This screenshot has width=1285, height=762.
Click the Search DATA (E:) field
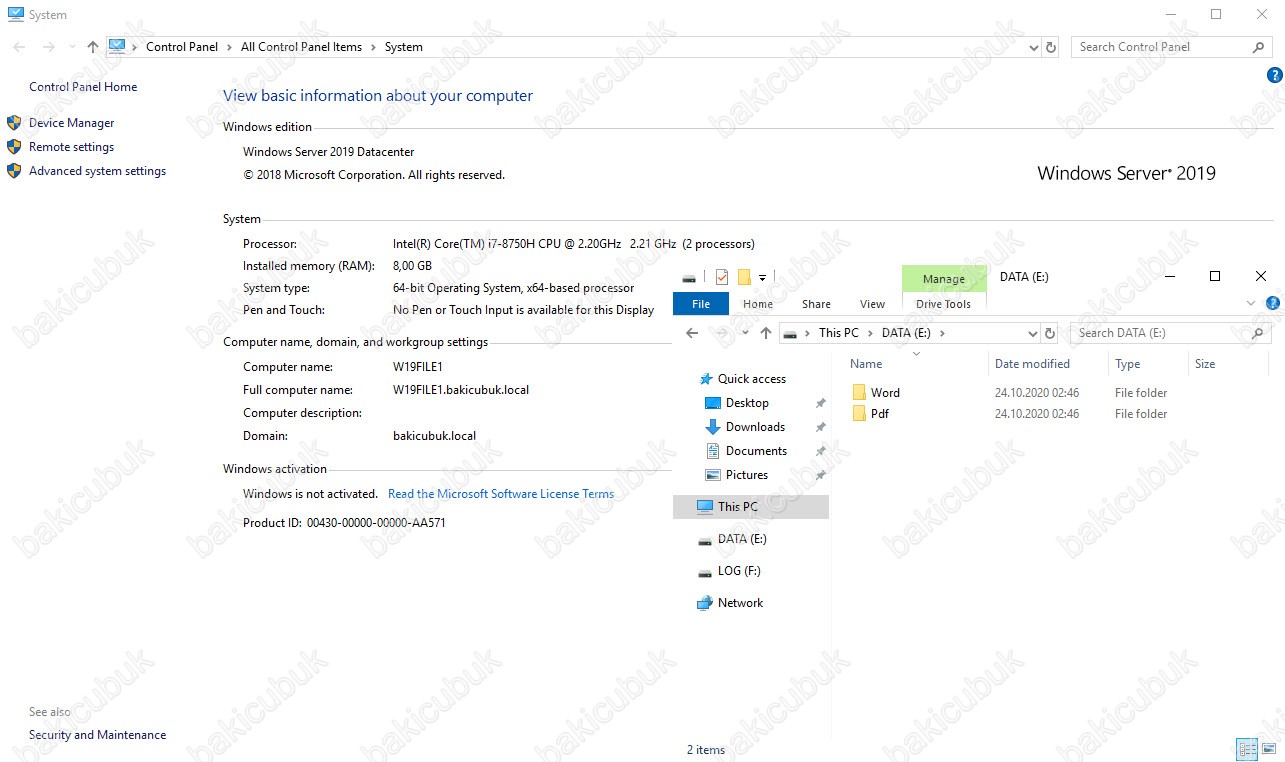point(1170,333)
